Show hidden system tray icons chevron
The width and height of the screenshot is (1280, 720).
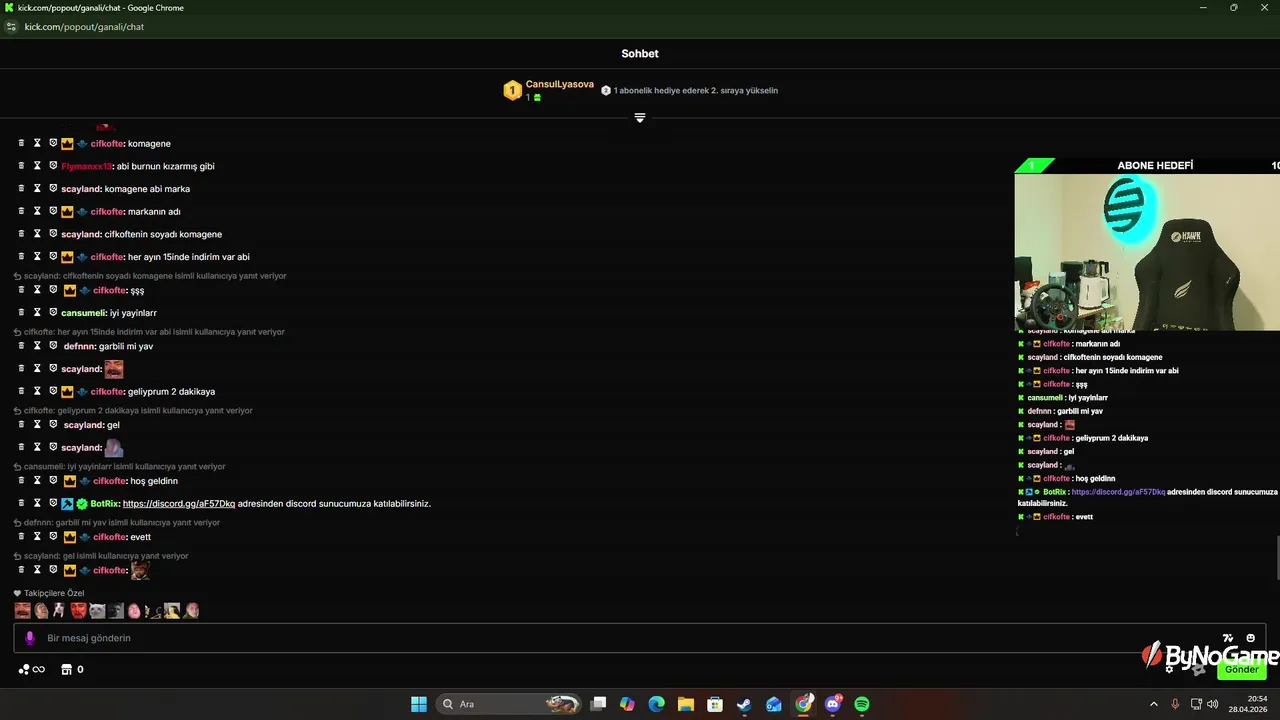coord(1153,704)
